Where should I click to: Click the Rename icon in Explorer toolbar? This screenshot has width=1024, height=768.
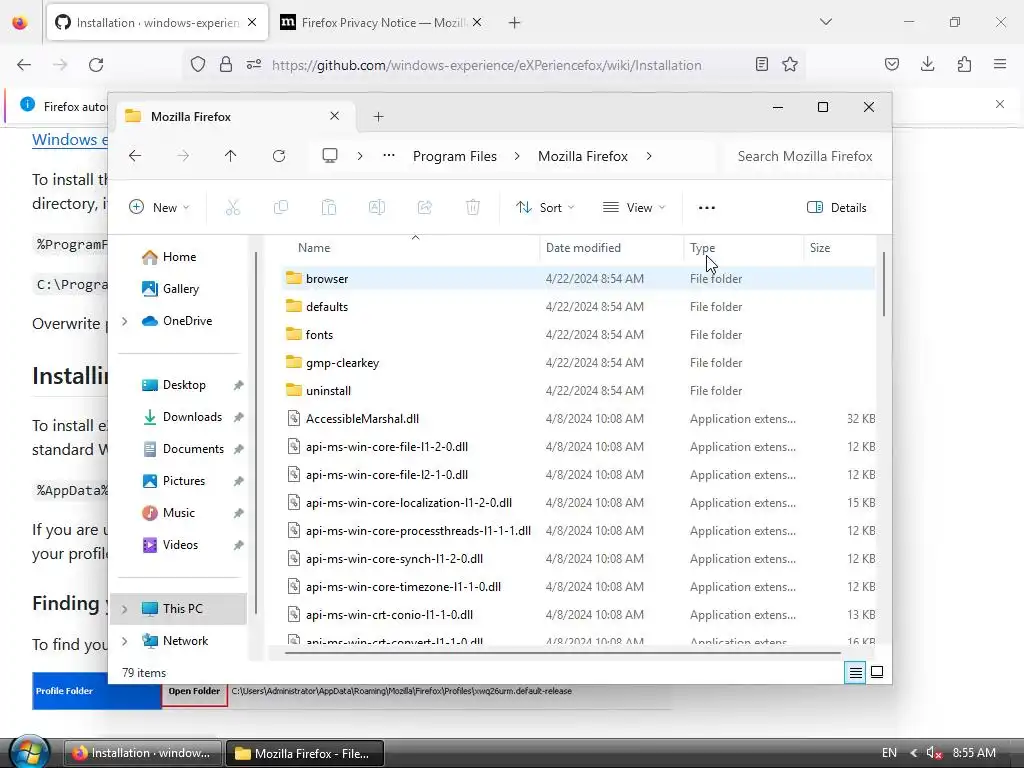pos(377,208)
